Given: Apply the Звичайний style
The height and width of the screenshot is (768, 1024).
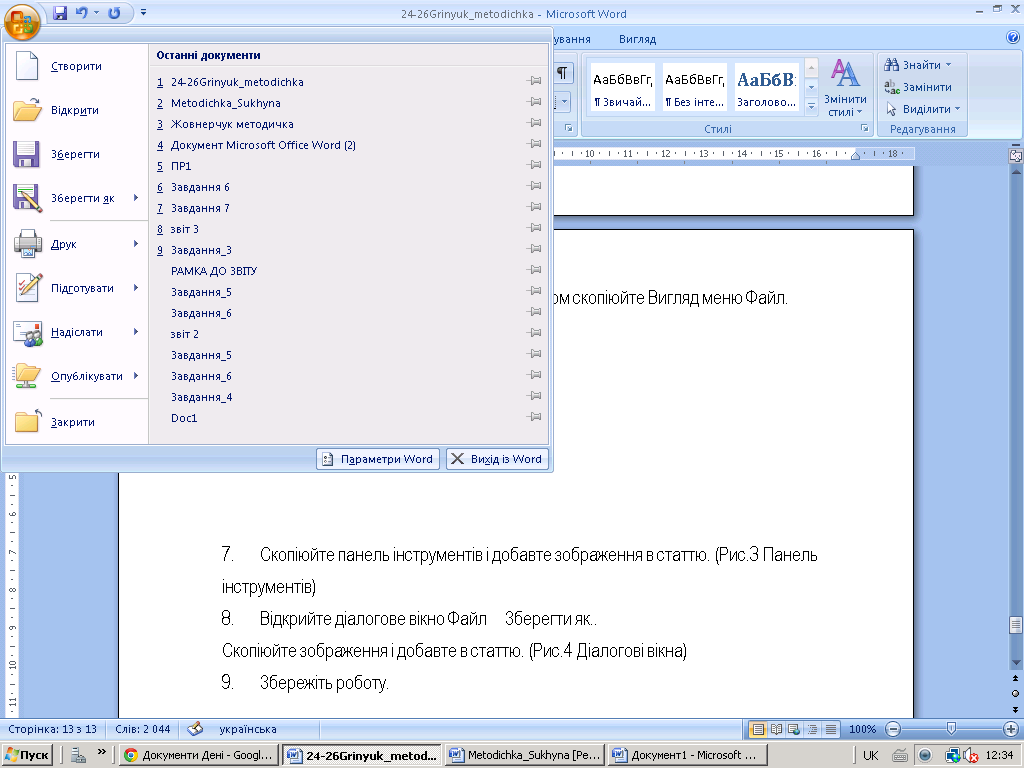Looking at the screenshot, I should [x=622, y=87].
